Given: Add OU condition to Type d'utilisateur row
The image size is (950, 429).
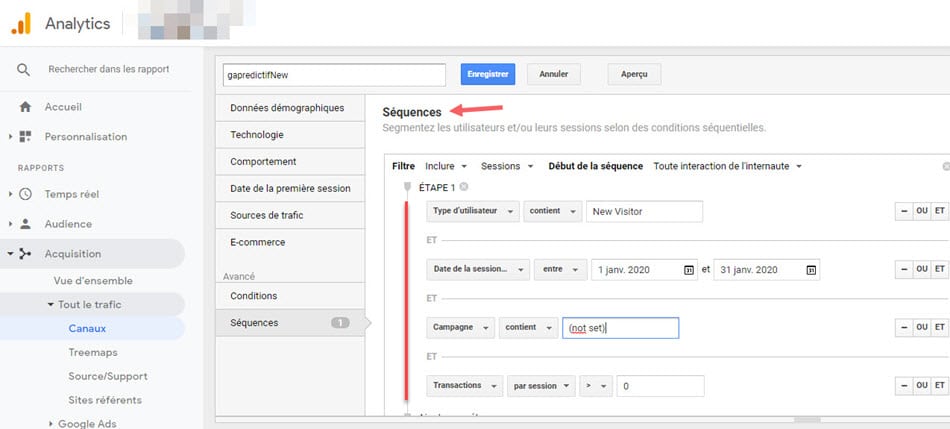Looking at the screenshot, I should pyautogui.click(x=922, y=211).
